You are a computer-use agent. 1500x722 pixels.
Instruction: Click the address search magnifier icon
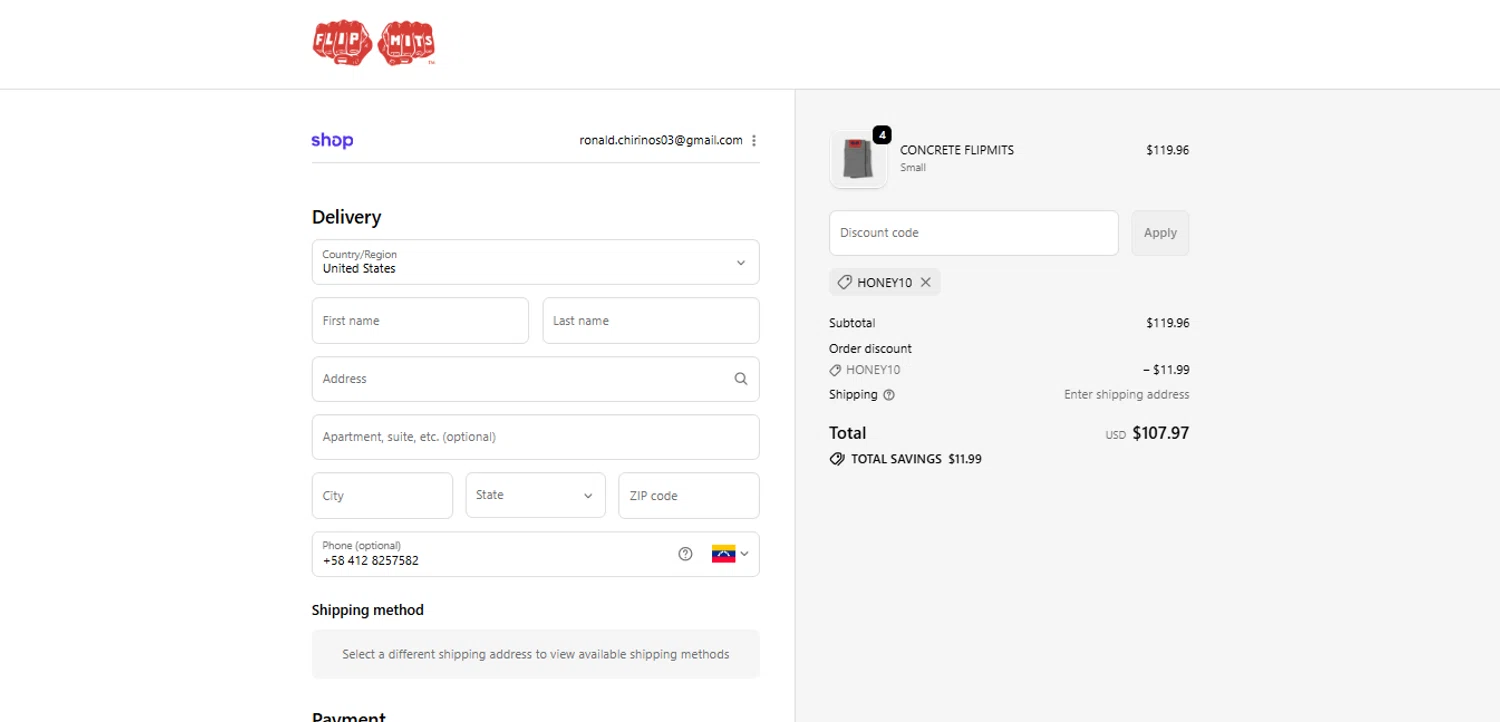(741, 379)
